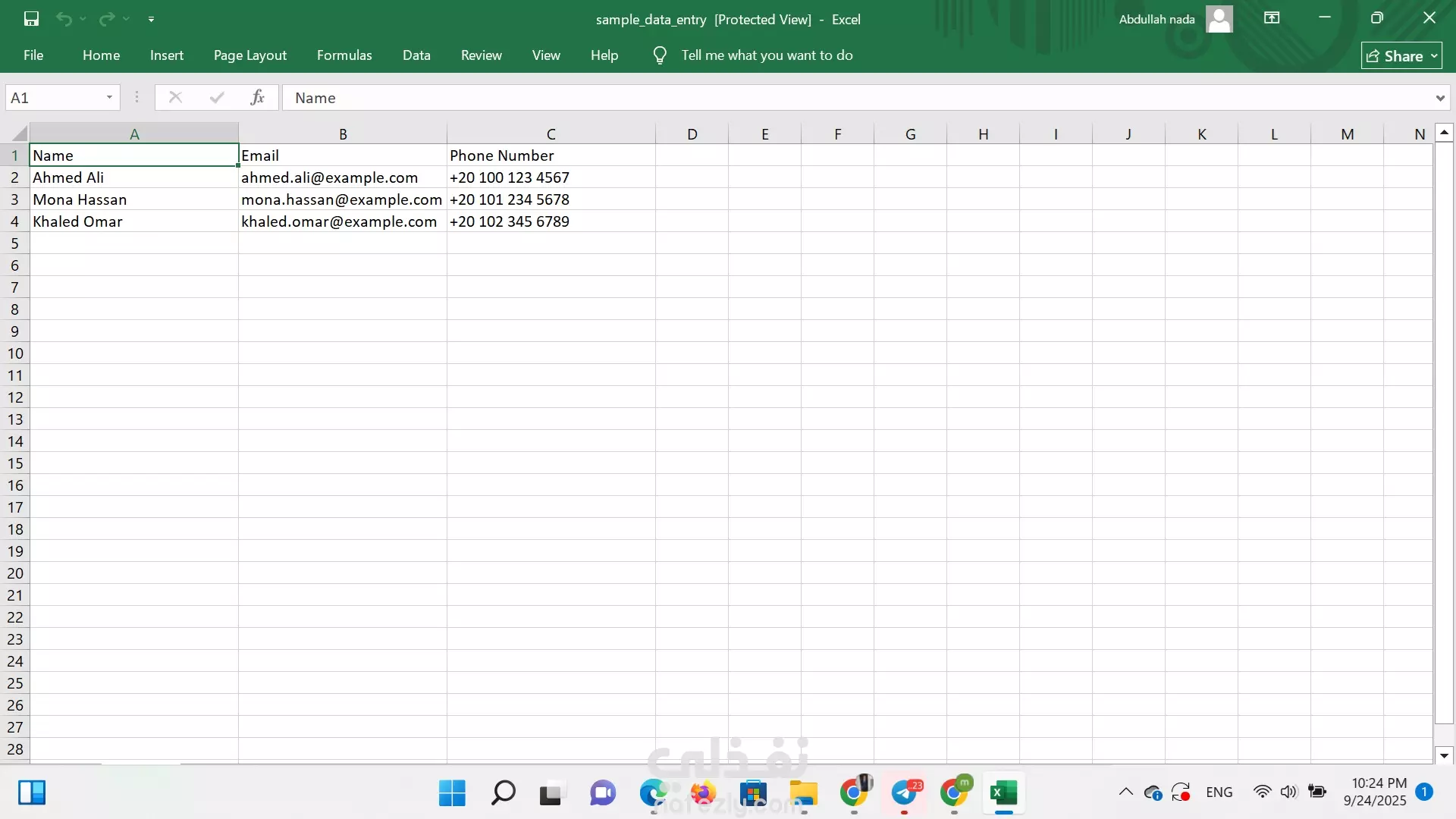This screenshot has width=1456, height=819.
Task: Click the Undo arrow icon
Action: pyautogui.click(x=64, y=19)
